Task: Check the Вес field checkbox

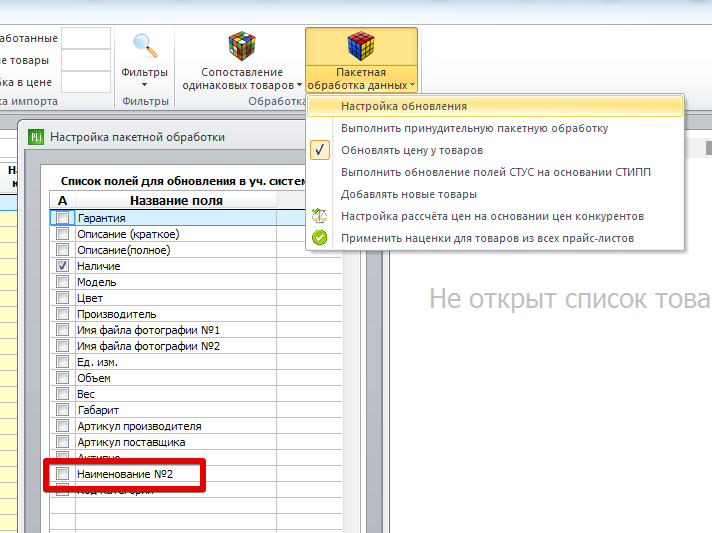Action: (63, 394)
